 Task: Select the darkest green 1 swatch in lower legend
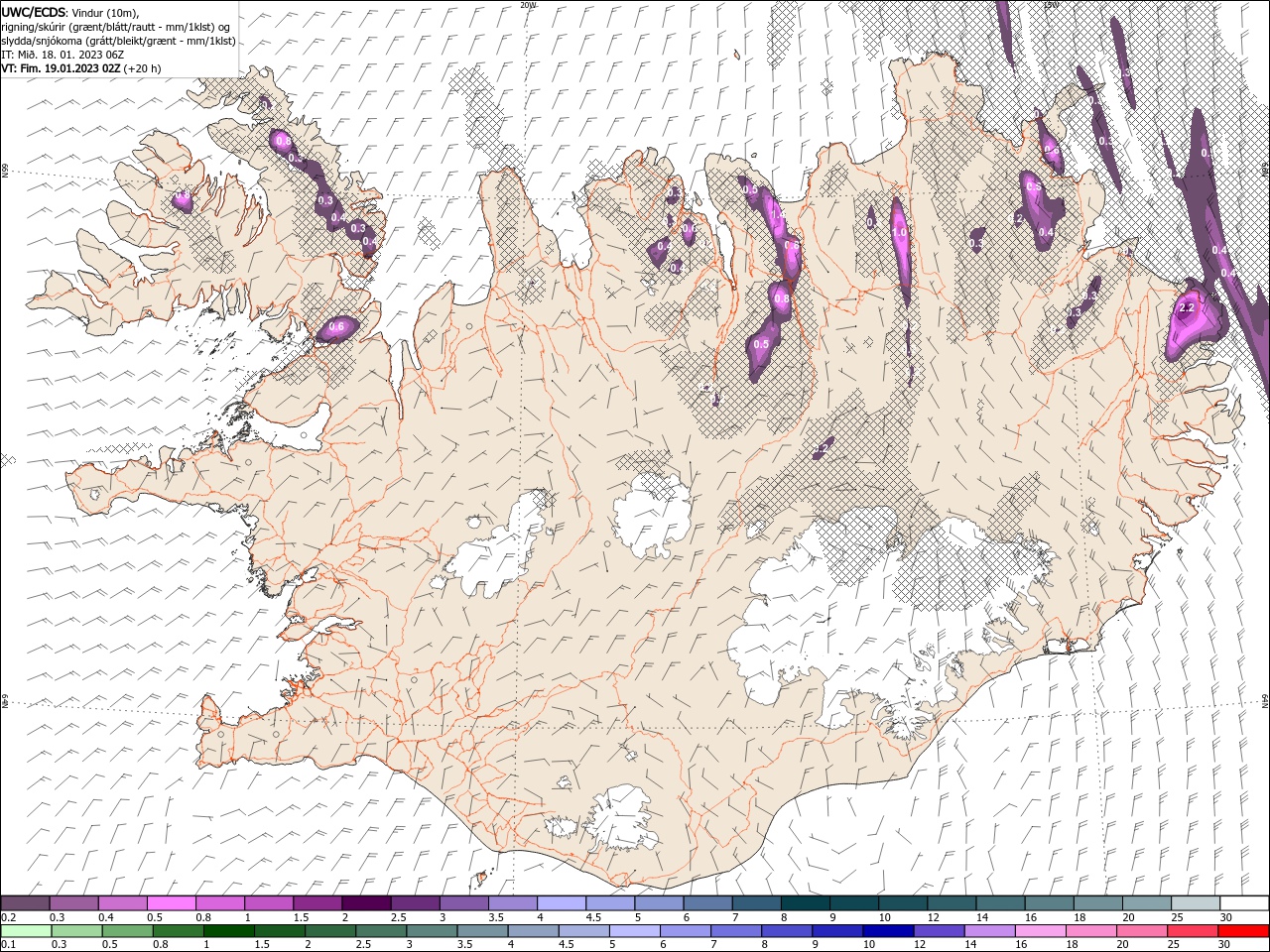[x=228, y=930]
